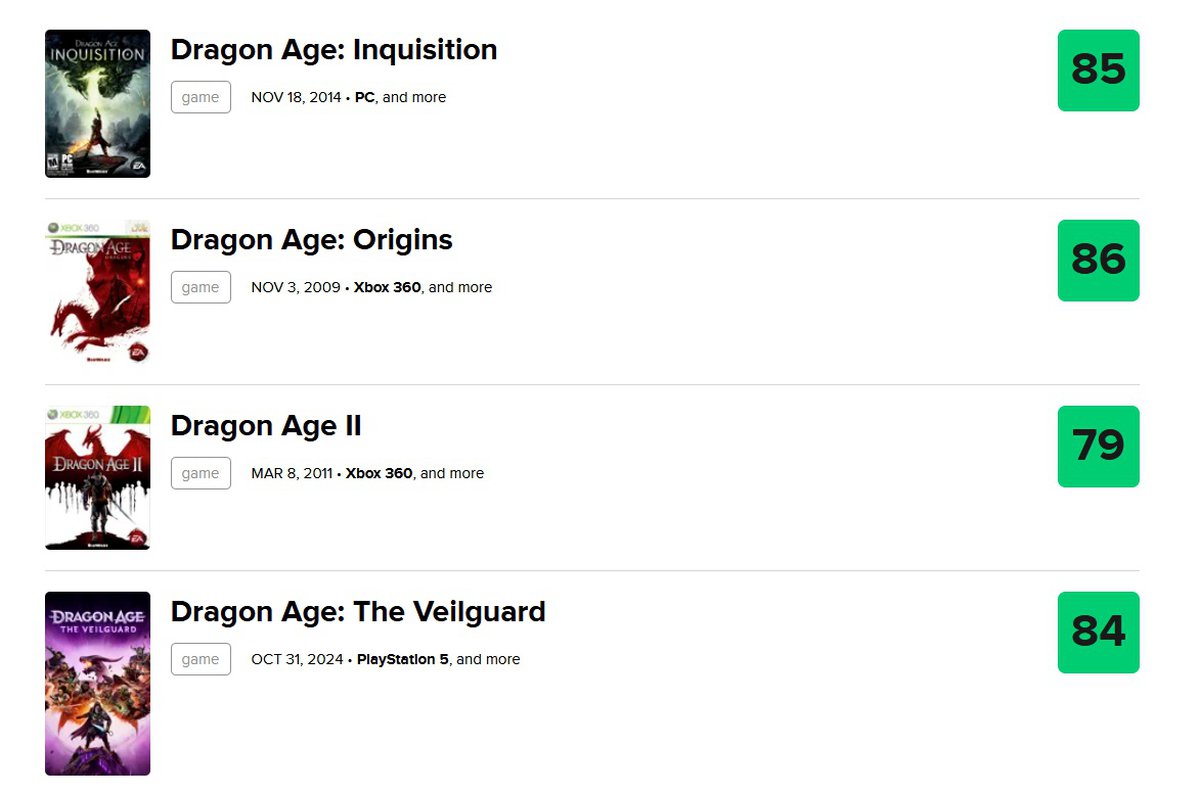Viewport: 1200px width, 794px height.
Task: Open the PlayStation 5 platform label
Action: tap(402, 659)
